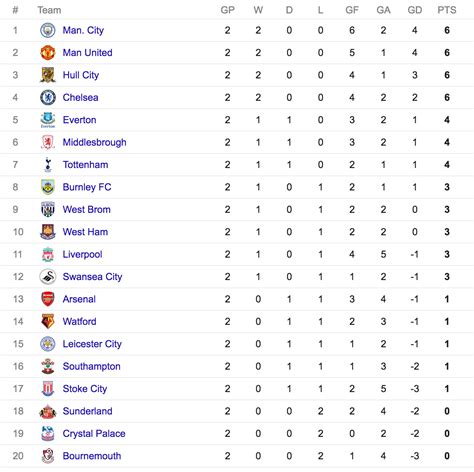This screenshot has width=474, height=472.
Task: Open the Stoke City team link
Action: (85, 389)
